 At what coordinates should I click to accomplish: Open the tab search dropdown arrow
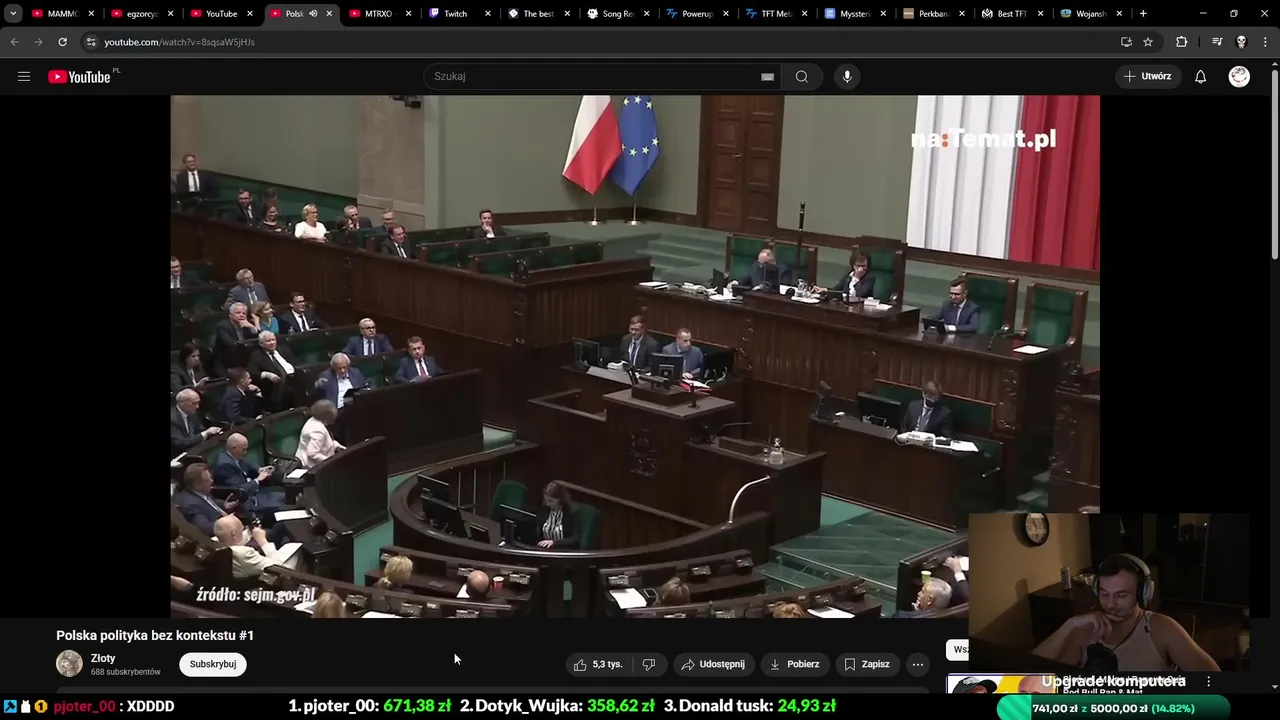(13, 14)
